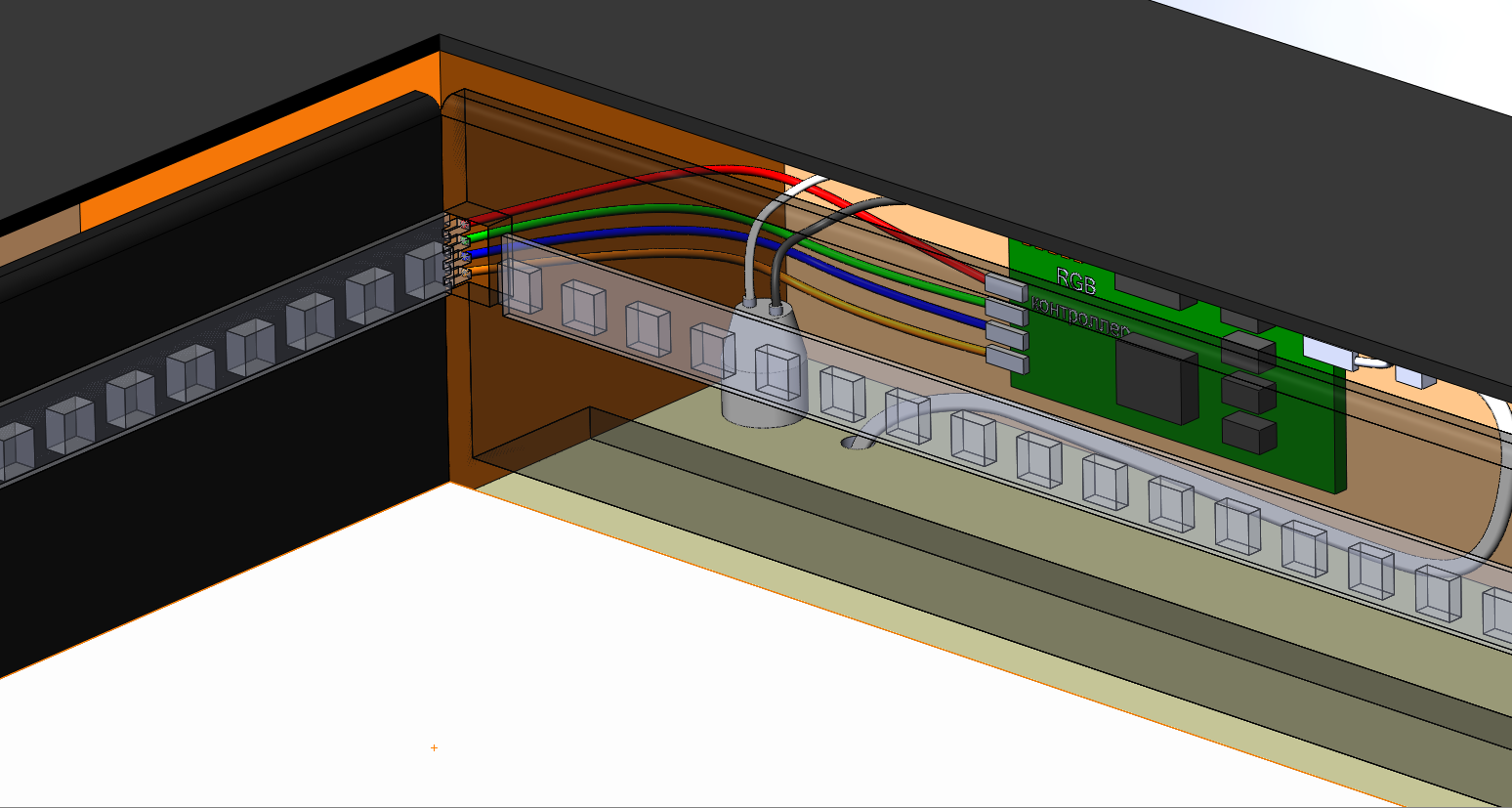Select the board pin attached to red wire
Screen dimensions: 1512x808
pos(1004,287)
